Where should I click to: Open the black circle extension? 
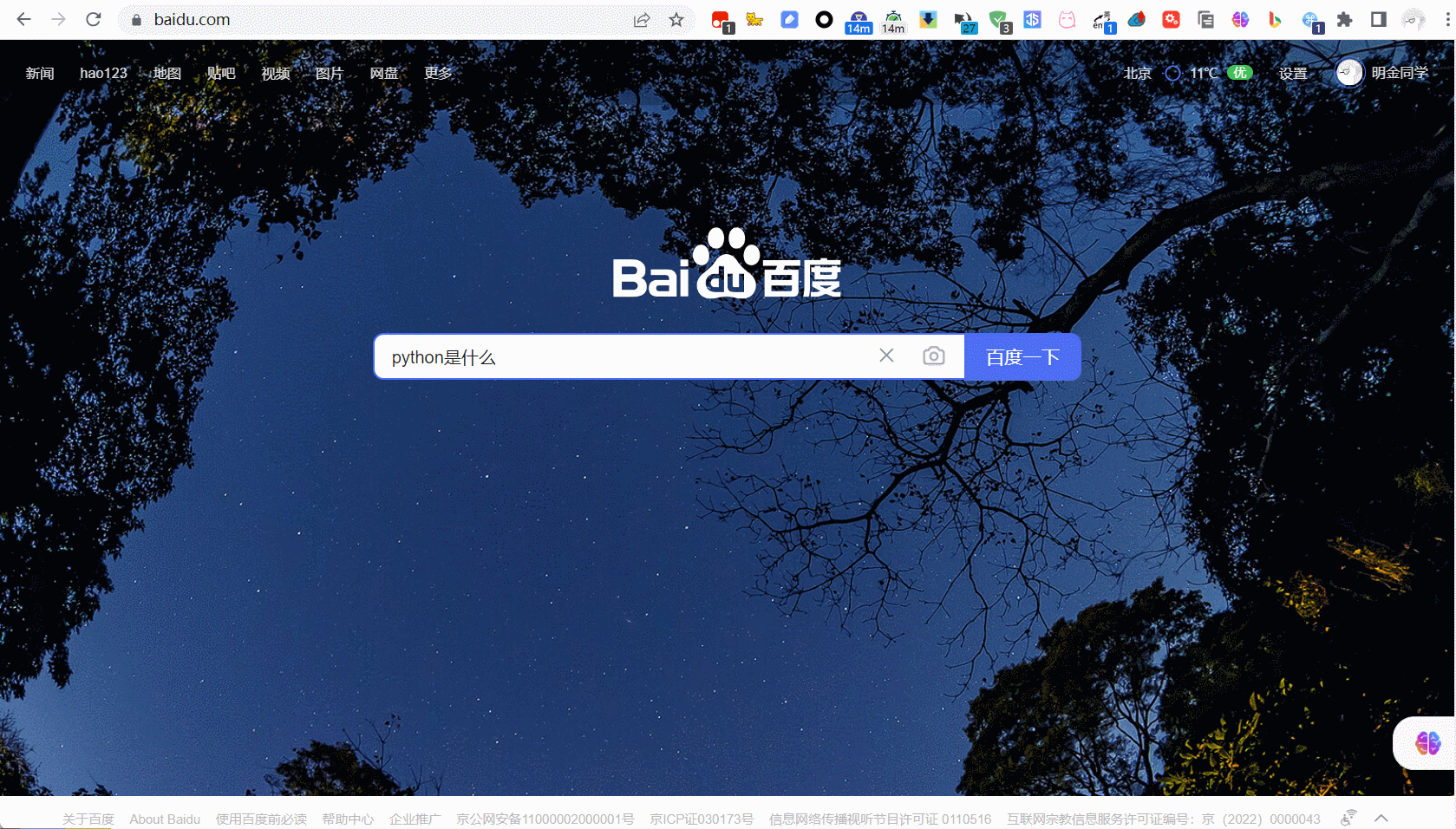(824, 20)
